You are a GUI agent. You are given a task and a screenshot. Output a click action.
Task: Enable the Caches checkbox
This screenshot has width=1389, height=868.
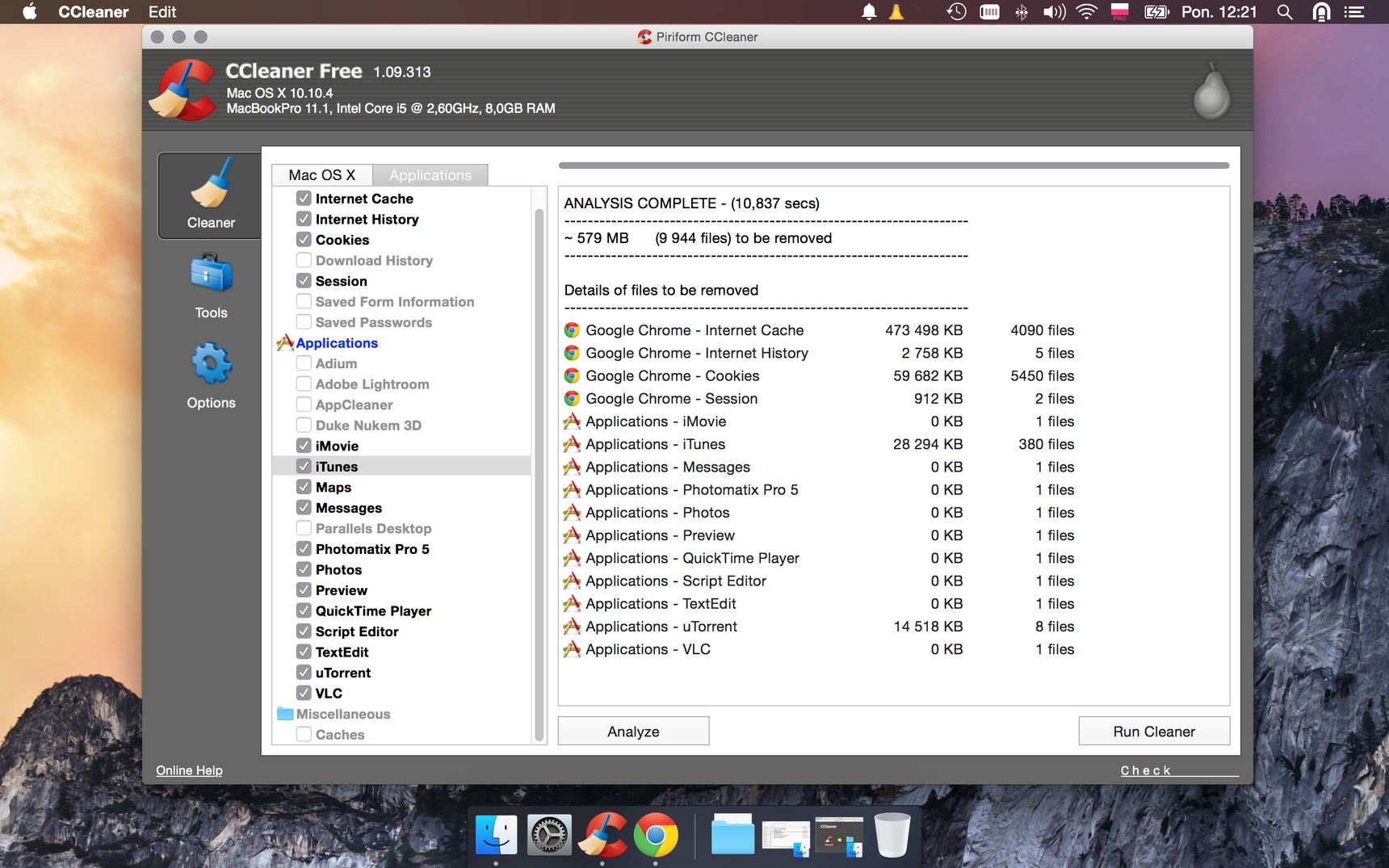[x=304, y=734]
